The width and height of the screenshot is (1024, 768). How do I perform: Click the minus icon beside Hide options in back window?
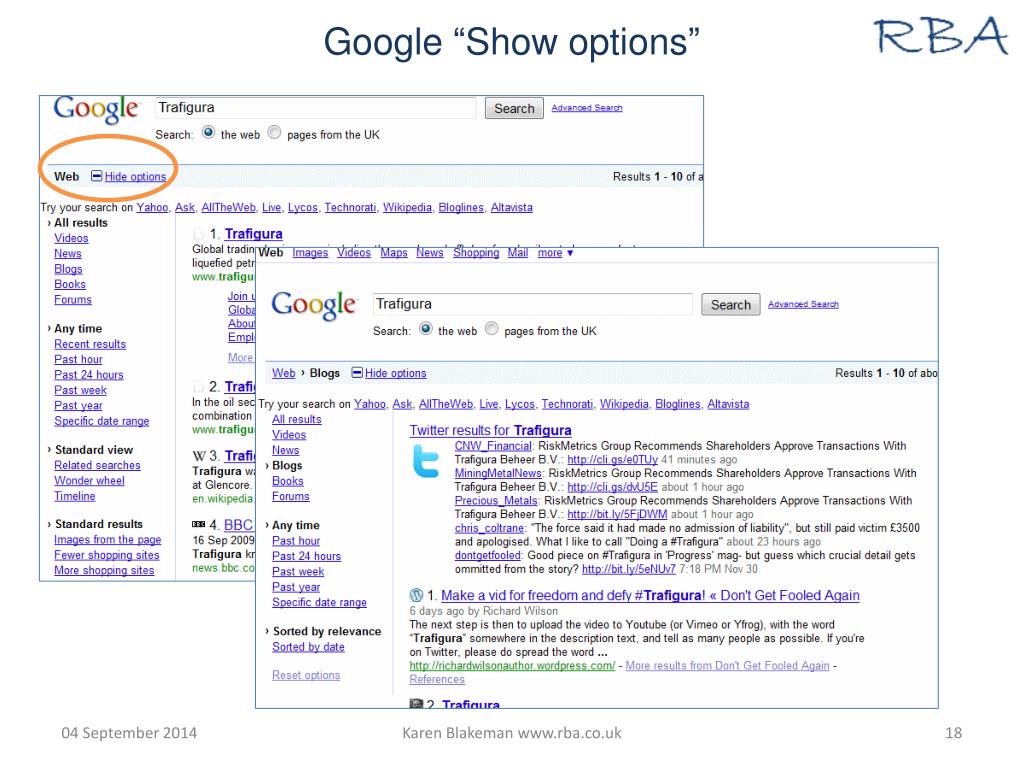point(97,176)
